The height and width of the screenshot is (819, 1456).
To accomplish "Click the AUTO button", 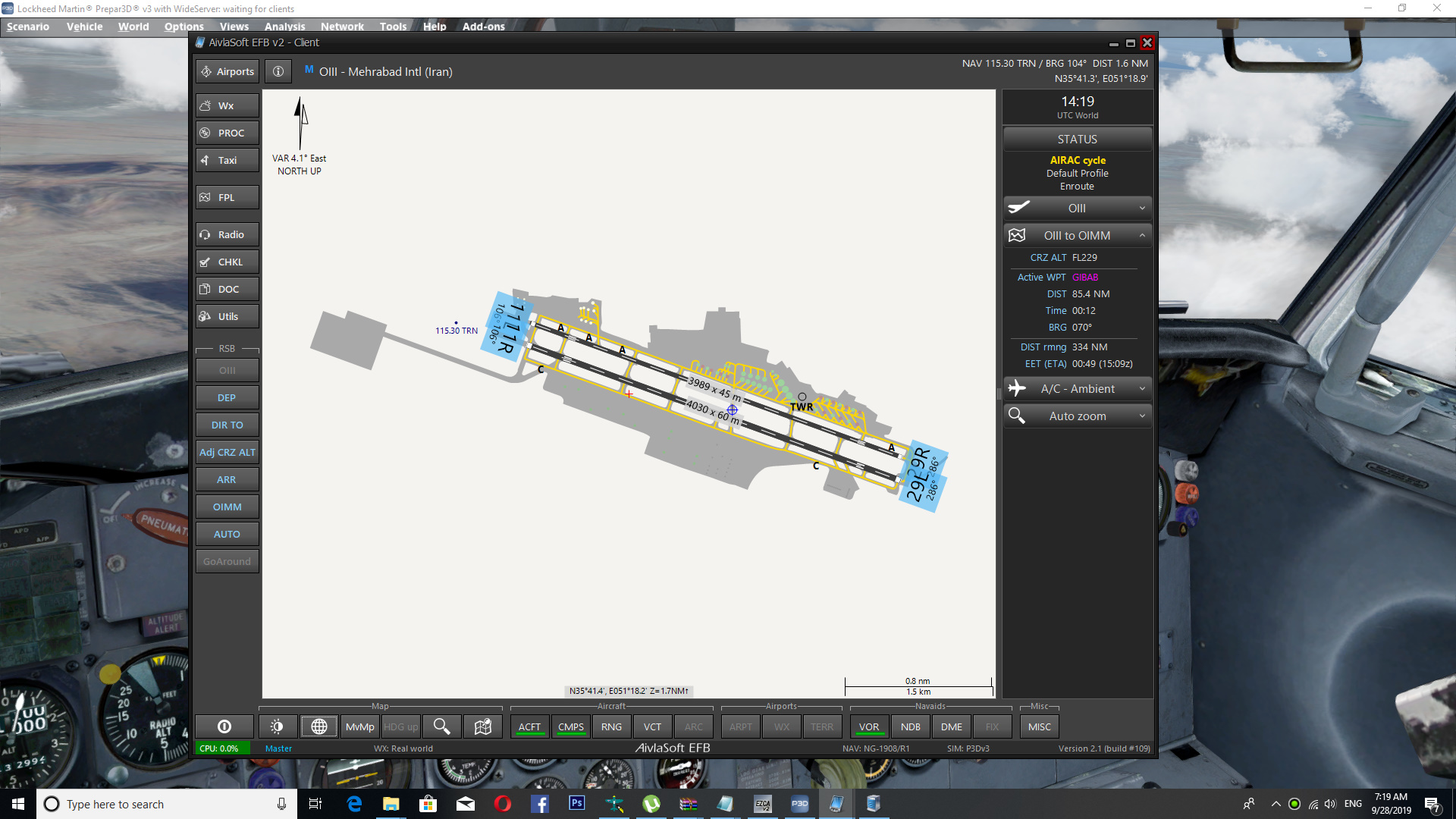I will pos(227,534).
